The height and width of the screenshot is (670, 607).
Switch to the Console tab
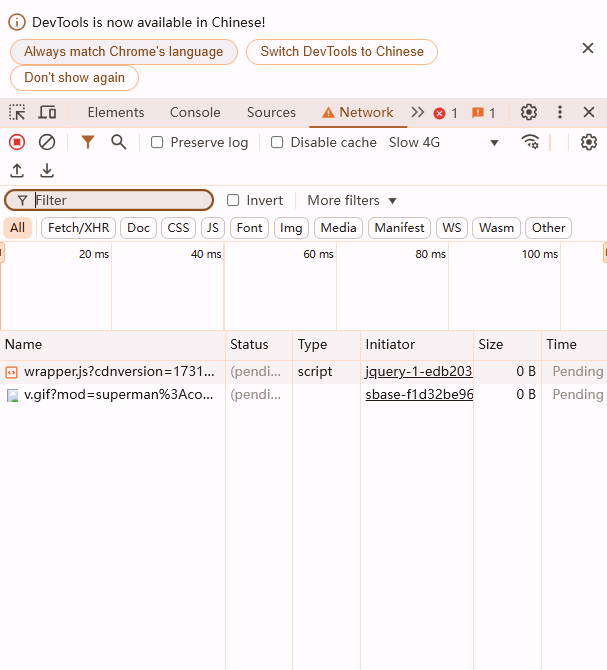coord(195,112)
